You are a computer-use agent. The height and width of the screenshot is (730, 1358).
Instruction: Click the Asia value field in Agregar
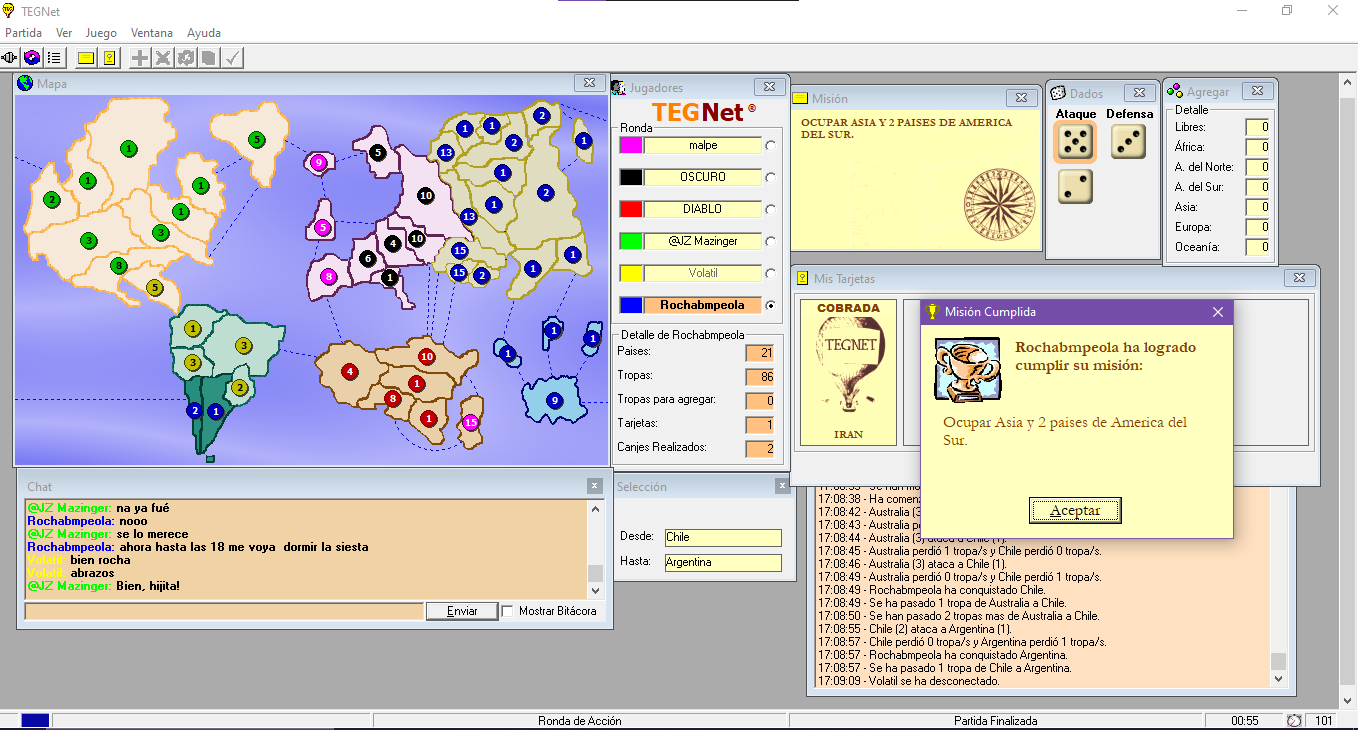tap(1257, 207)
